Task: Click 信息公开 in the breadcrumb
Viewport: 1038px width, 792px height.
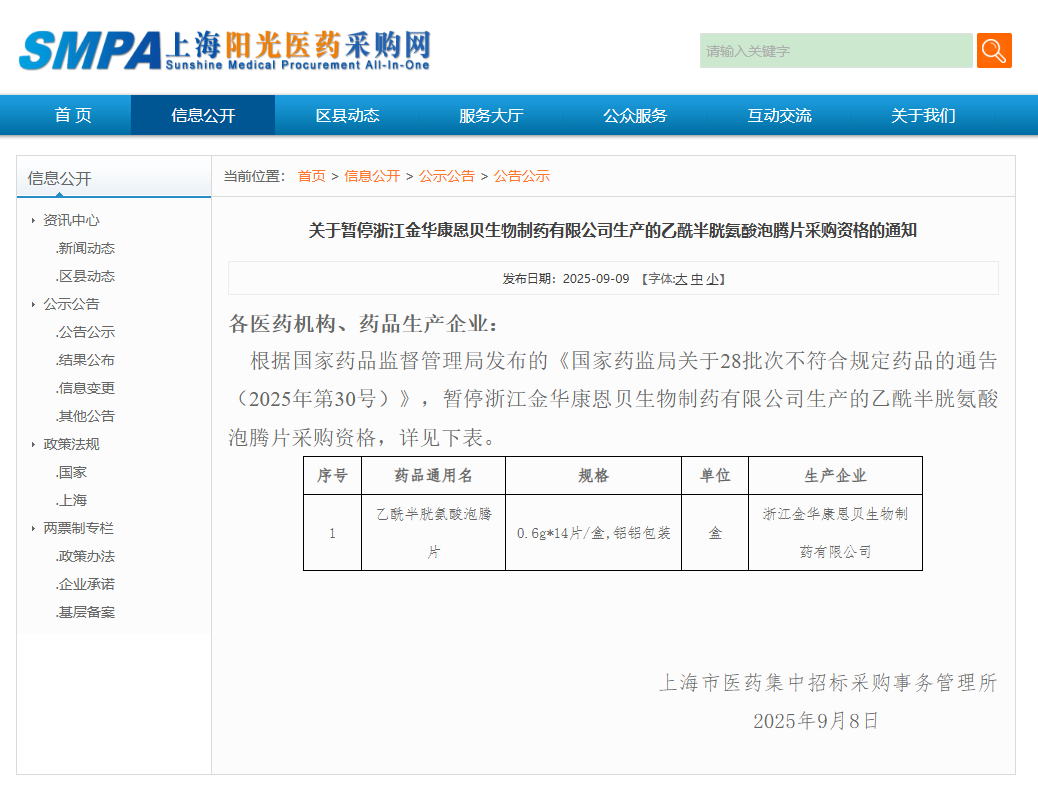Action: 372,176
